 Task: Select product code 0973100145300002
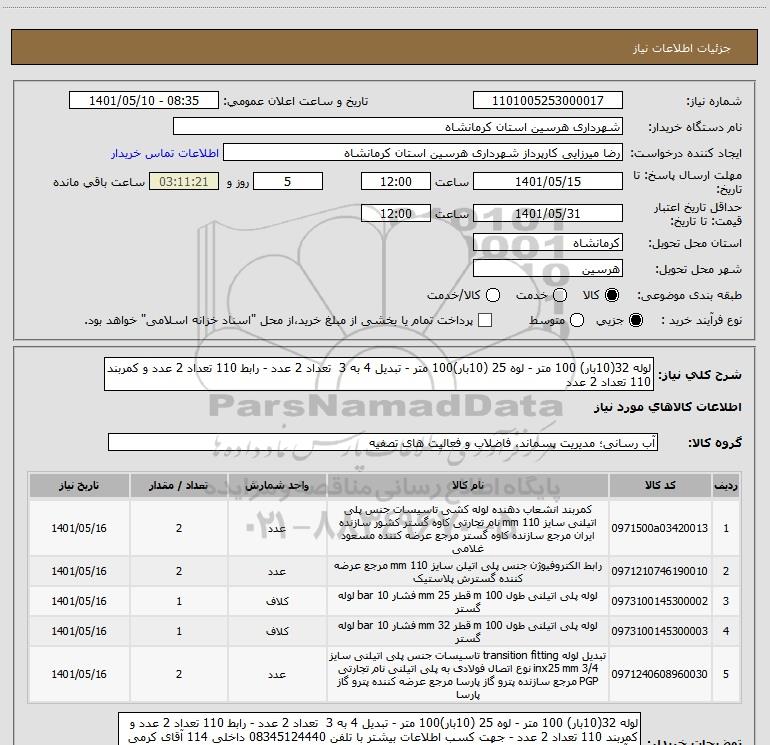click(x=660, y=601)
